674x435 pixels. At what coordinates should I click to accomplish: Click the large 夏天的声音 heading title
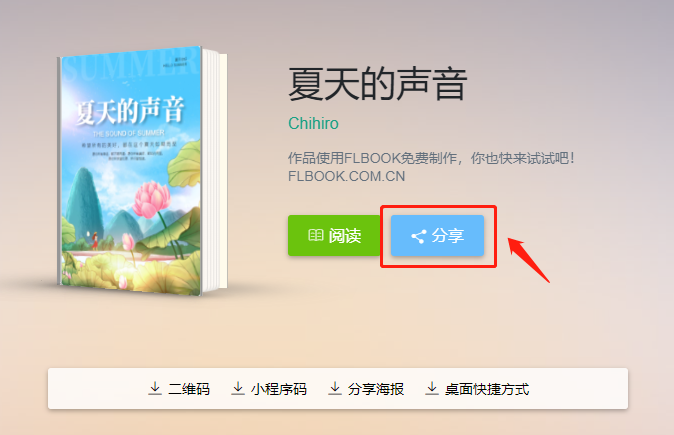pyautogui.click(x=378, y=84)
